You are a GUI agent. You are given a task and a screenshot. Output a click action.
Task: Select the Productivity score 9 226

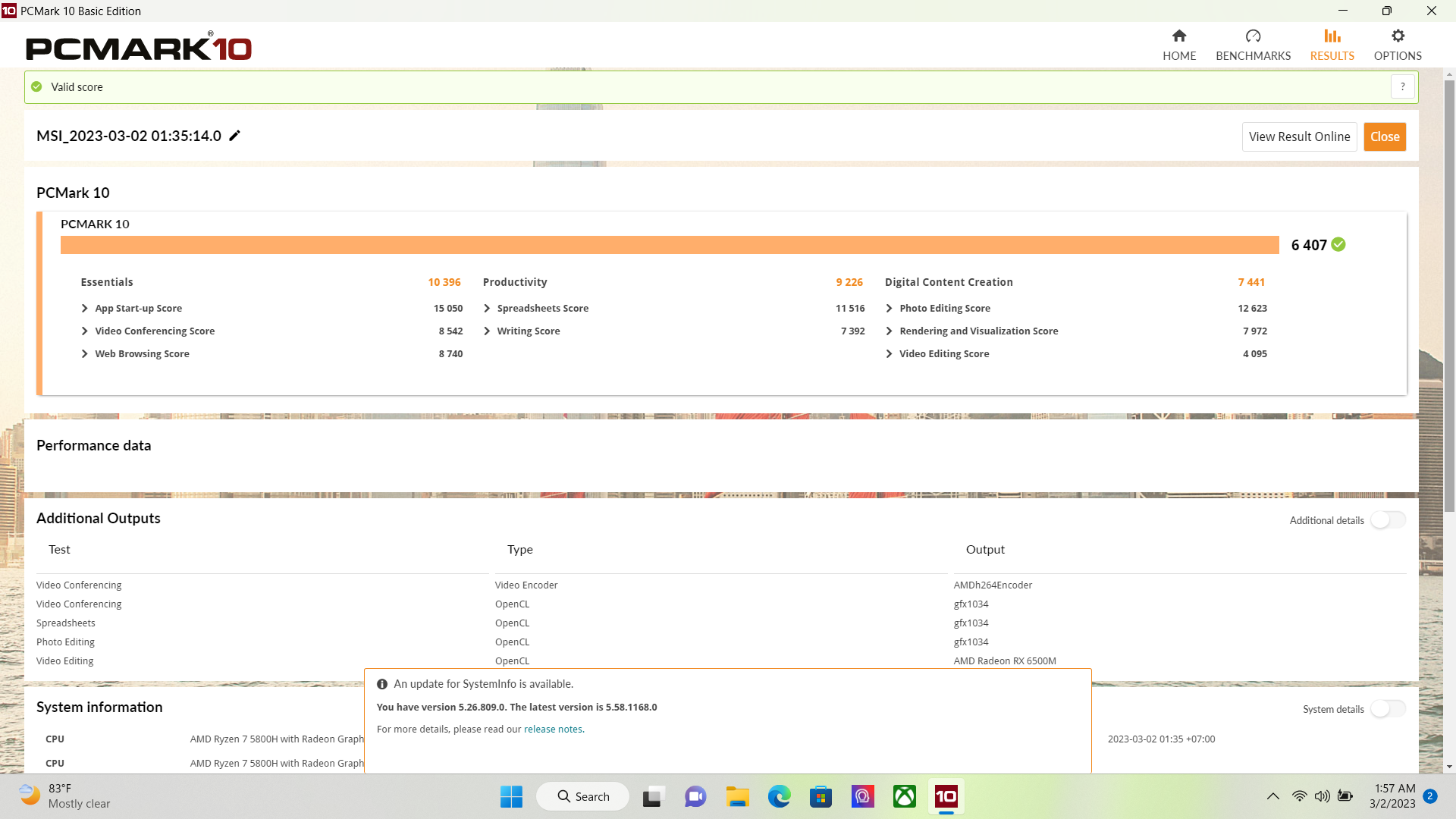pos(849,282)
